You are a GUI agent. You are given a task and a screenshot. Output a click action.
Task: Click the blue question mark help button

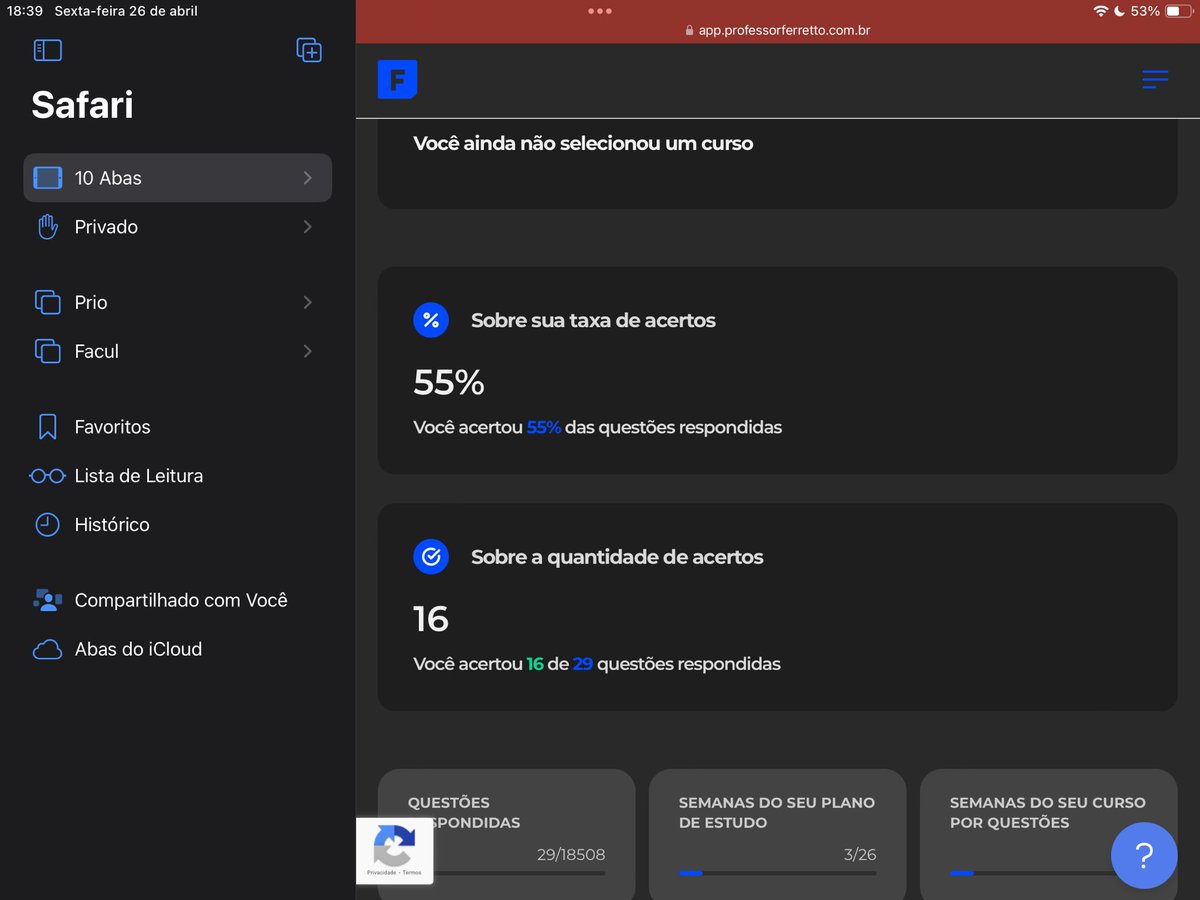[x=1144, y=855]
